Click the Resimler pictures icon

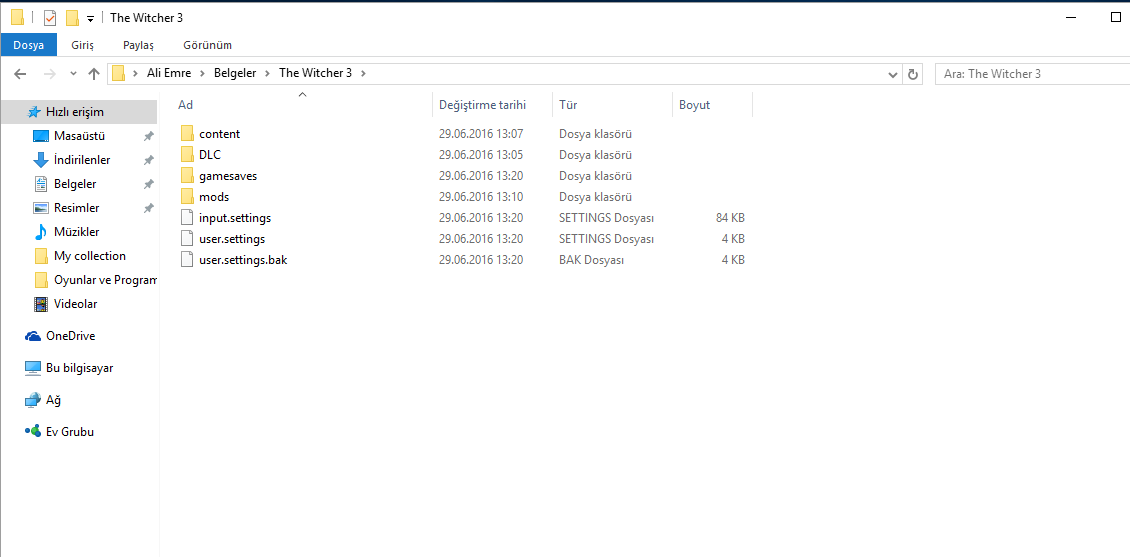click(41, 208)
